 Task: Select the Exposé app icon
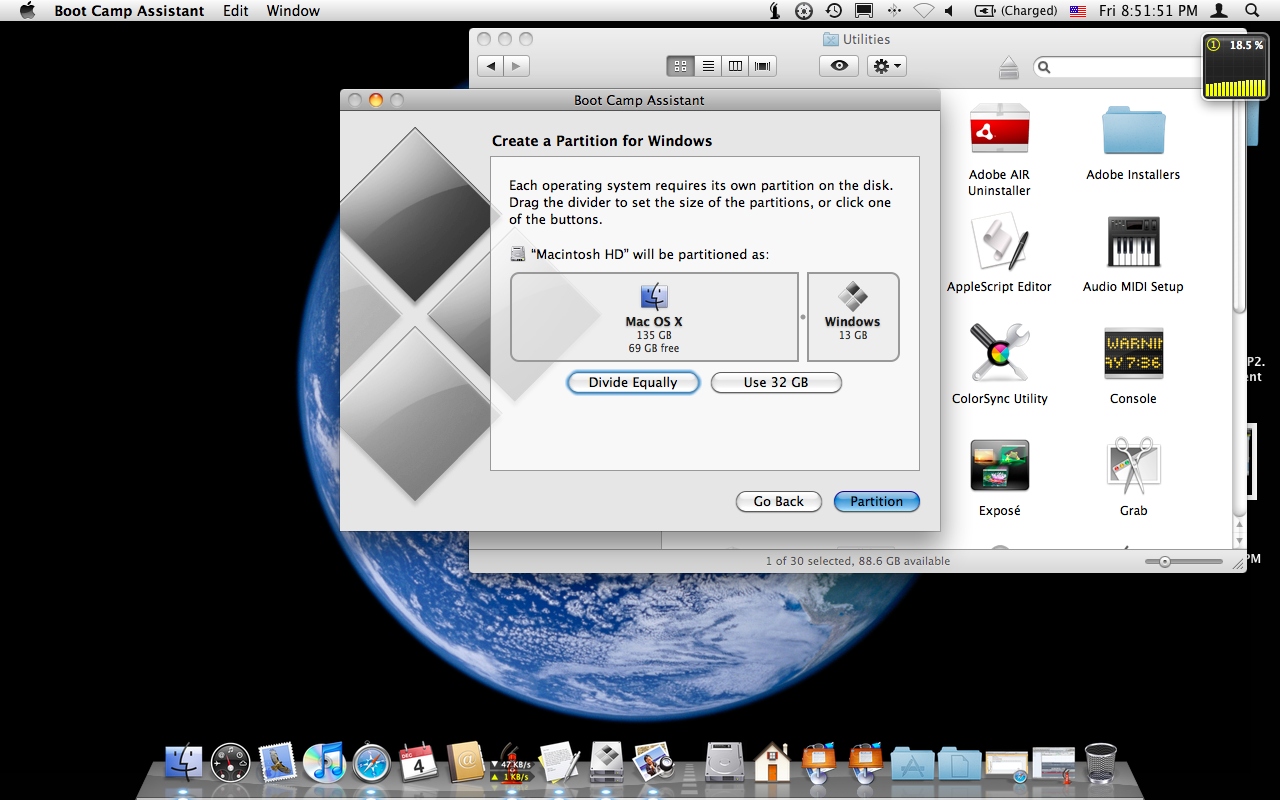click(999, 466)
